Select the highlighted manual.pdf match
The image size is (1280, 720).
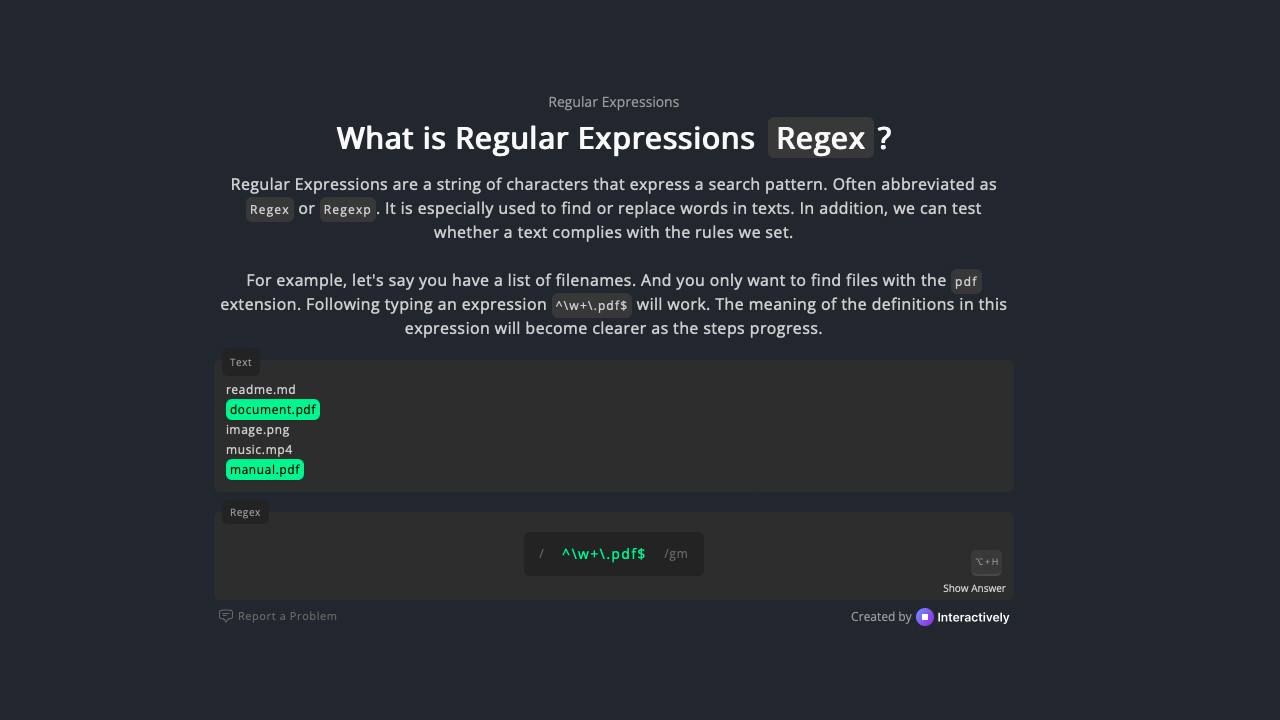point(264,469)
